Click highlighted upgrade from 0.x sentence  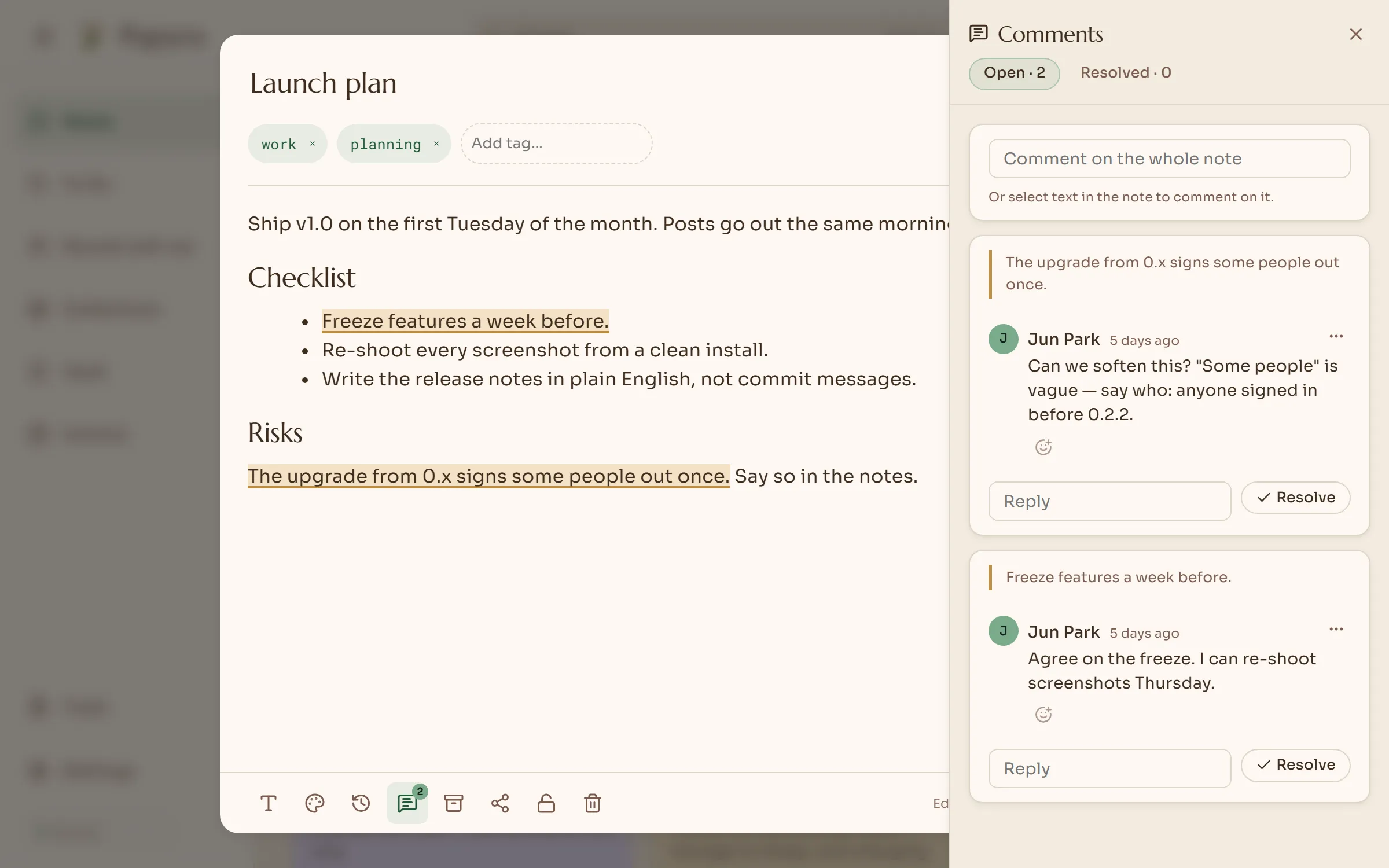[x=488, y=476]
